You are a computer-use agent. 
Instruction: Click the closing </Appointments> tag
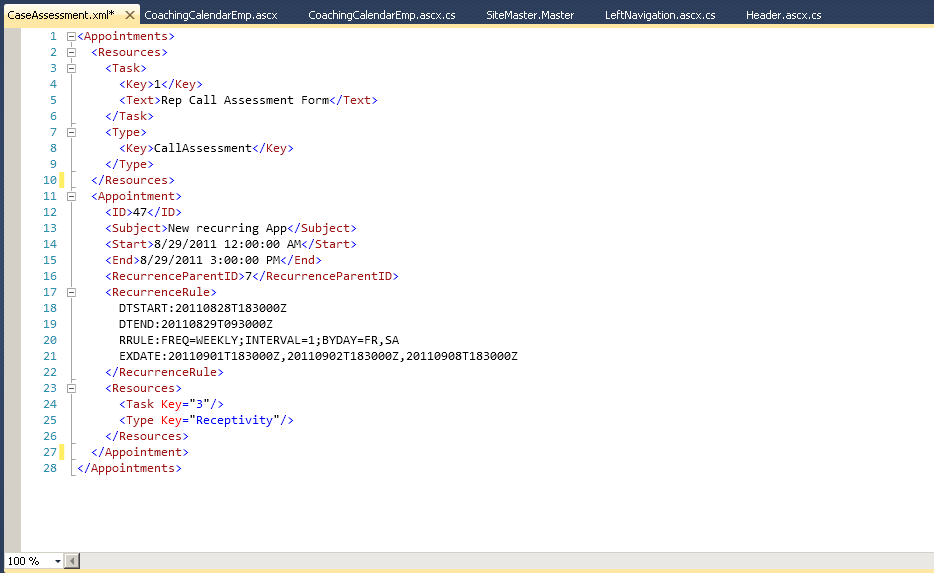pyautogui.click(x=129, y=468)
